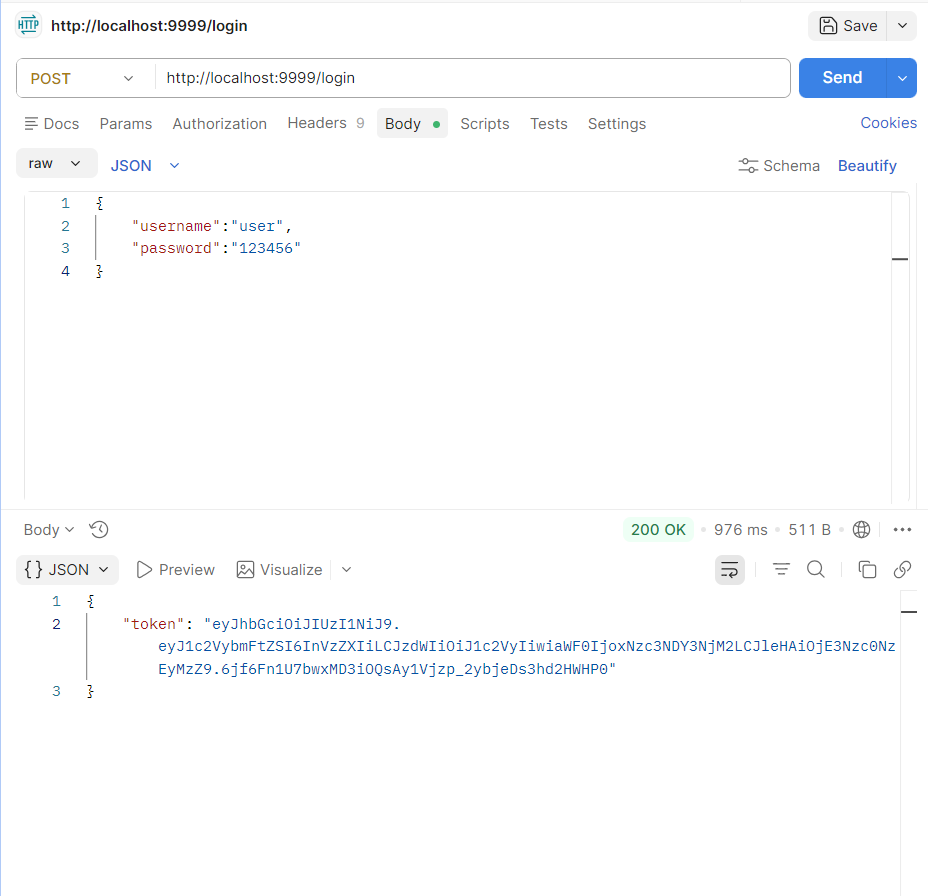
Task: Copy the response body
Action: coord(867,569)
